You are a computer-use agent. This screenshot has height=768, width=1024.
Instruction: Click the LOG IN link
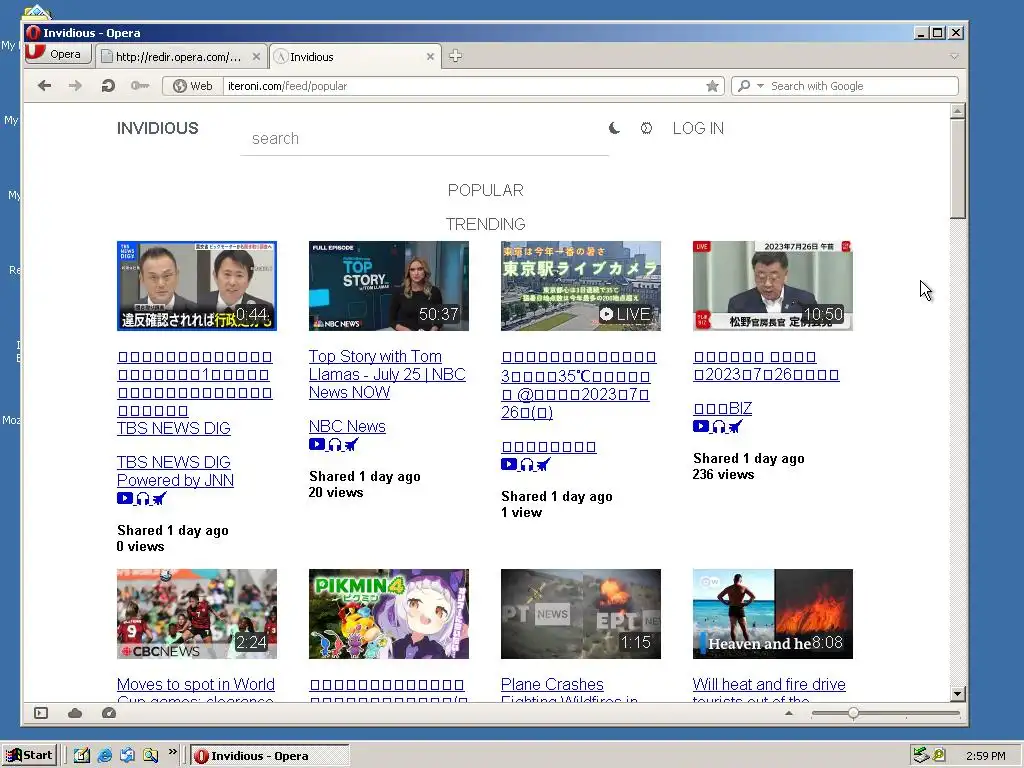[698, 128]
